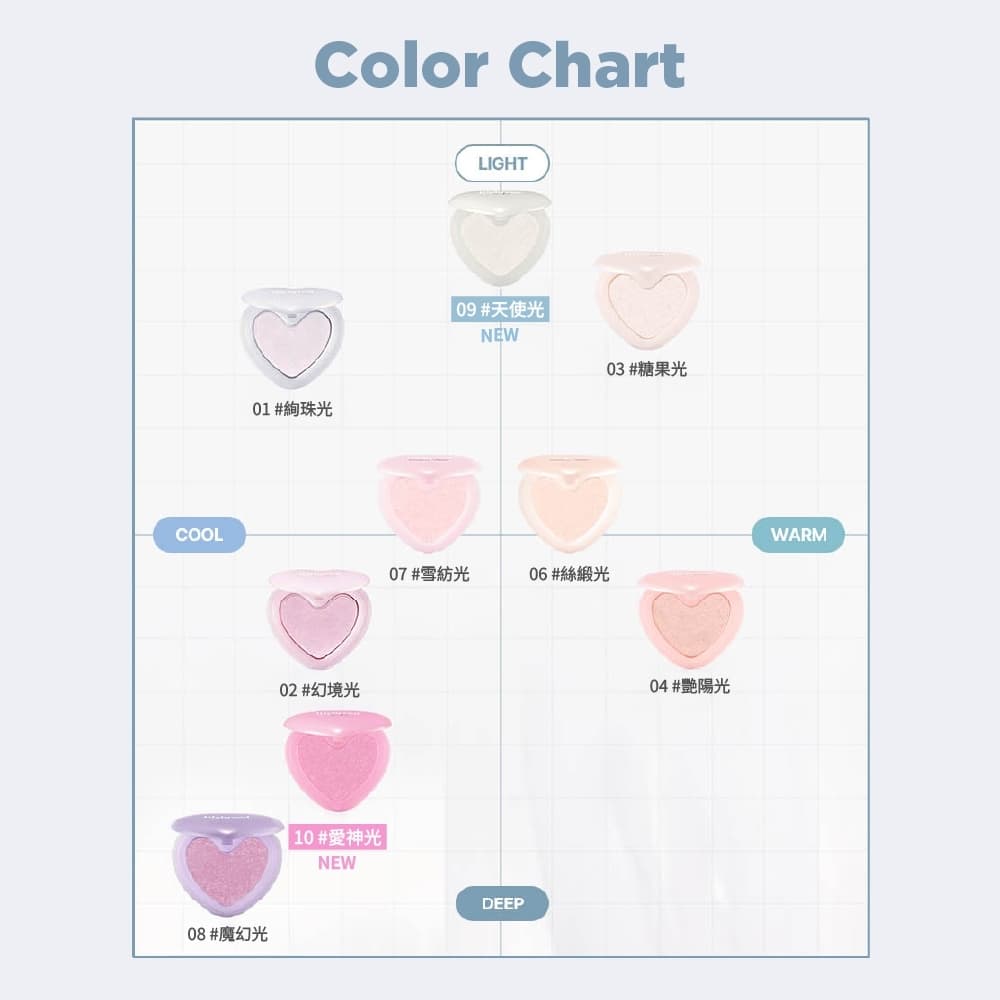Click the DEEP axis label

coord(502,903)
